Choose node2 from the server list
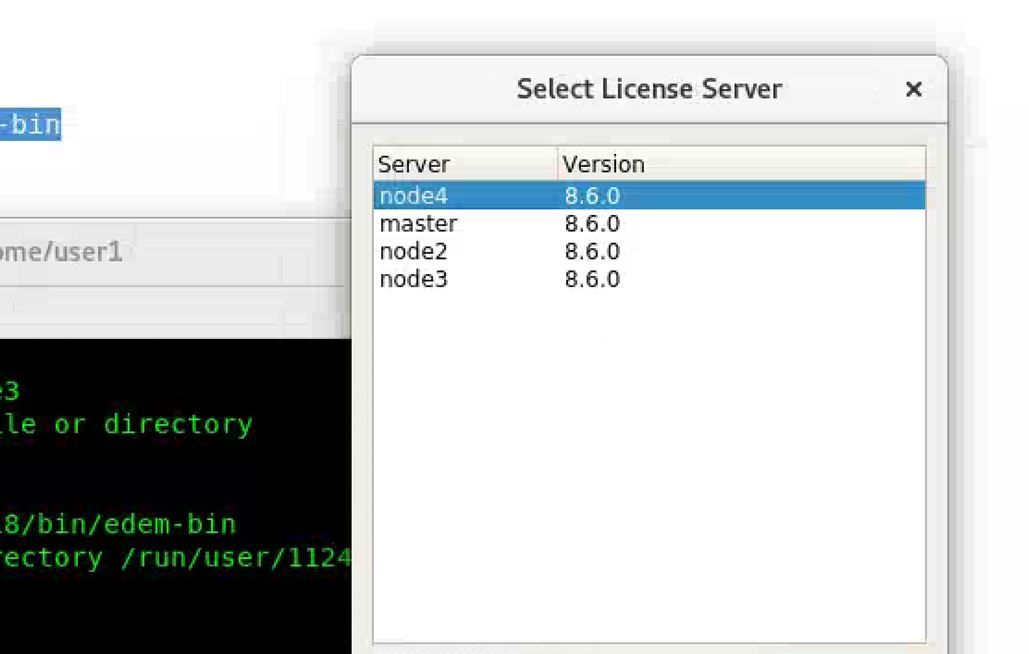 [x=414, y=252]
